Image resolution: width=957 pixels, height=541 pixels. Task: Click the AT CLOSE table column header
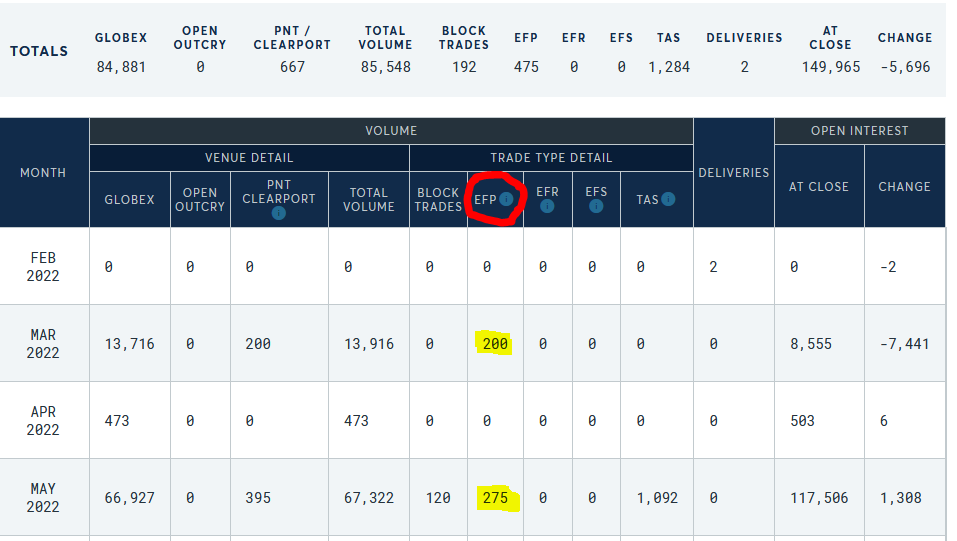(x=819, y=187)
